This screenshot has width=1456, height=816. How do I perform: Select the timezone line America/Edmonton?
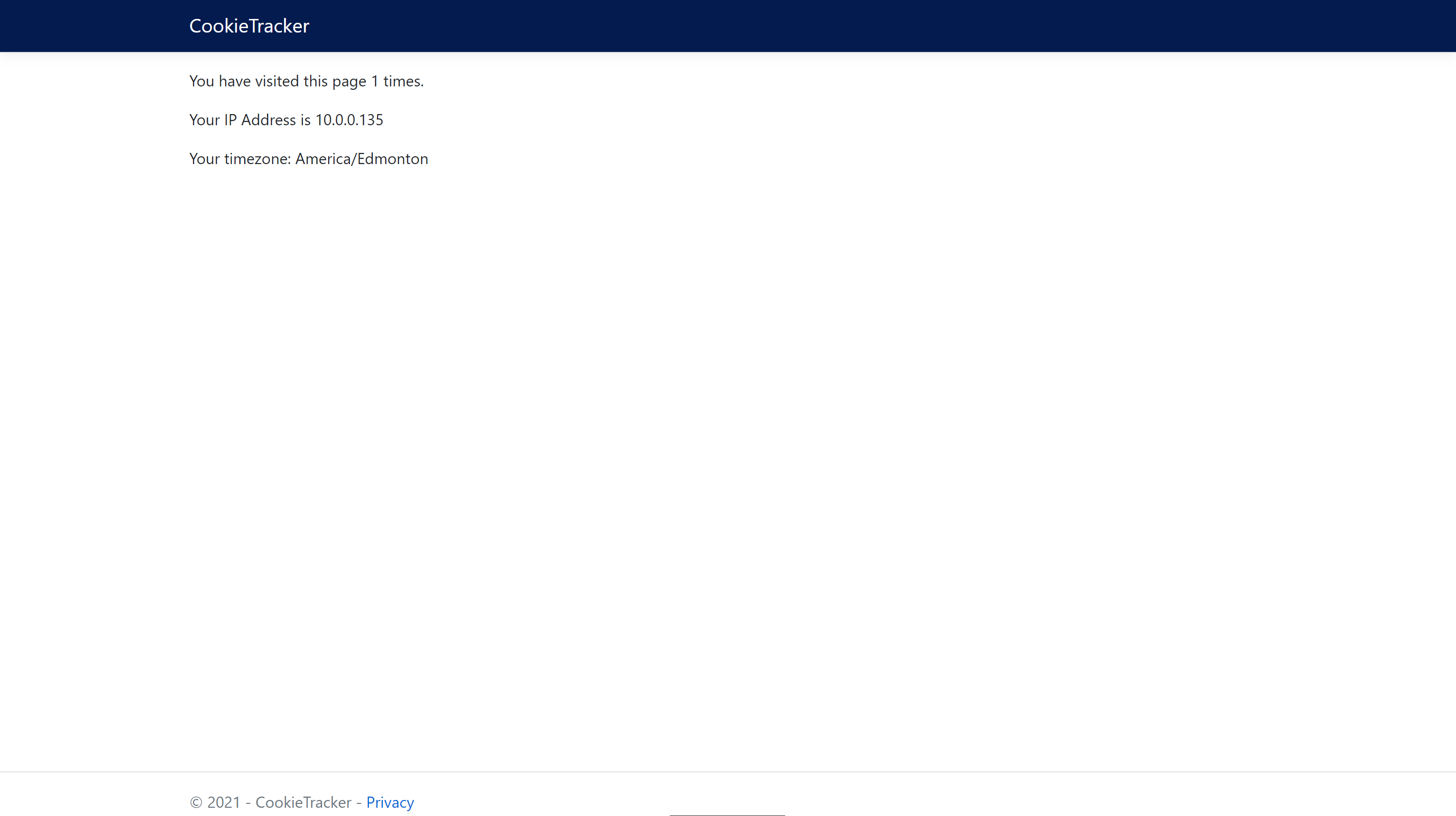point(308,158)
